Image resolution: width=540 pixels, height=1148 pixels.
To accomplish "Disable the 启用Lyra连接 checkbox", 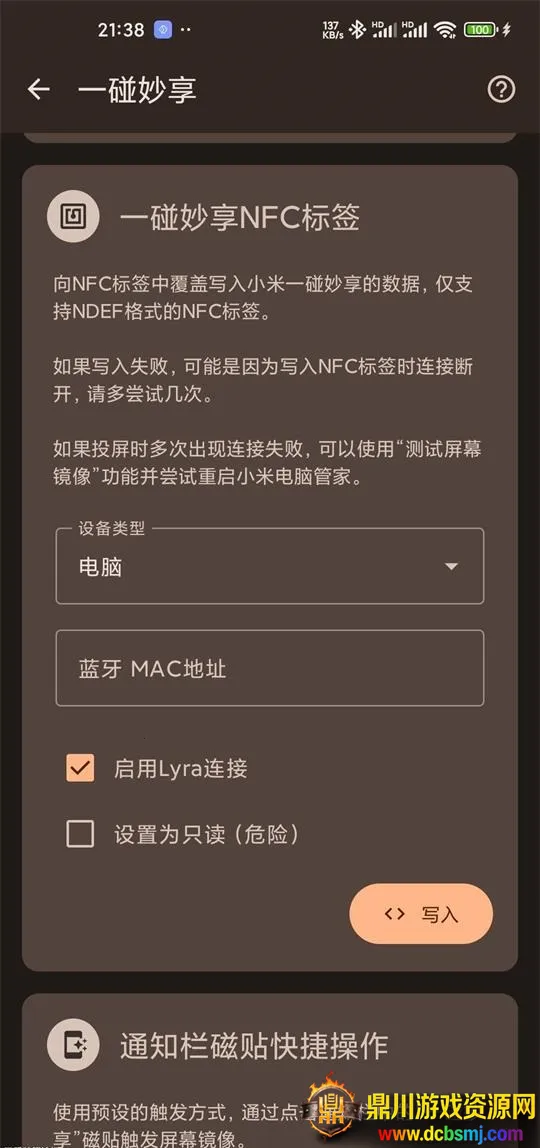I will click(80, 768).
